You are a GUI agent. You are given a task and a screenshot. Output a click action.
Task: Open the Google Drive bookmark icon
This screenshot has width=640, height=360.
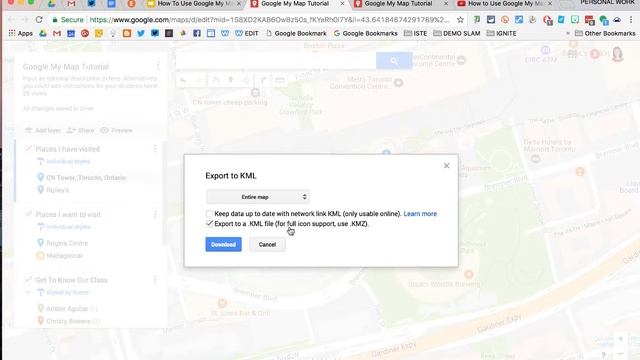pos(43,33)
